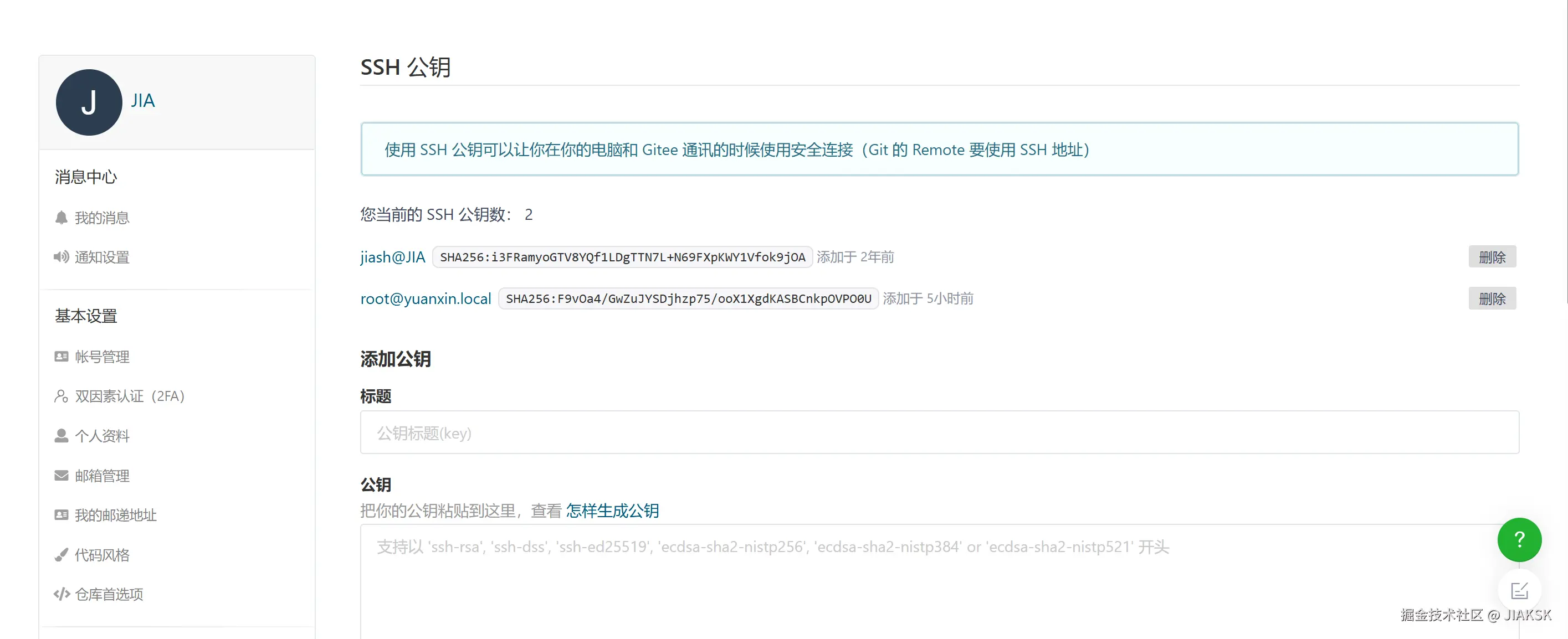1568x639 pixels.
Task: Delete the jiash@JIA SSH key
Action: coord(1492,257)
